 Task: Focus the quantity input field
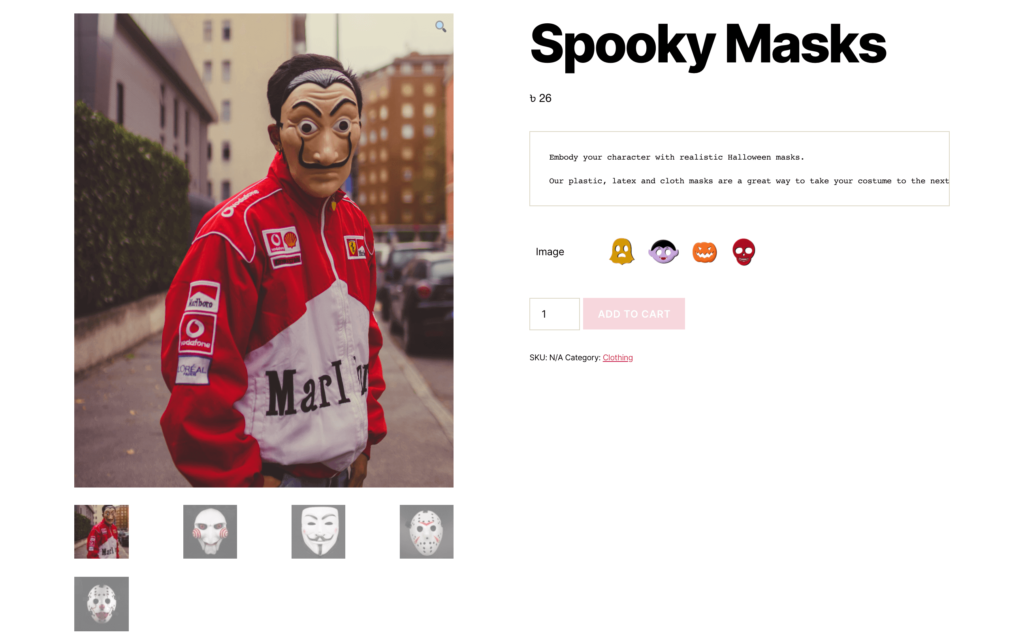coord(554,314)
